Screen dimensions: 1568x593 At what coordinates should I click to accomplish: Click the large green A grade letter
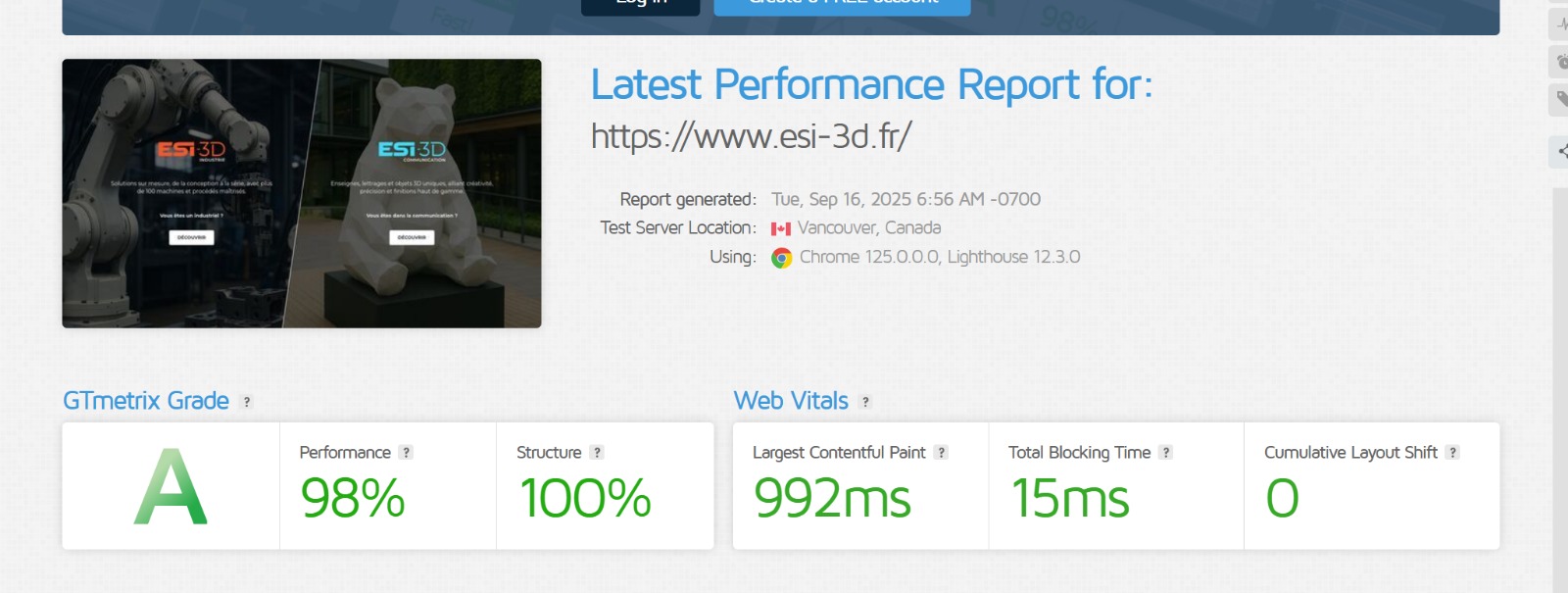point(171,486)
